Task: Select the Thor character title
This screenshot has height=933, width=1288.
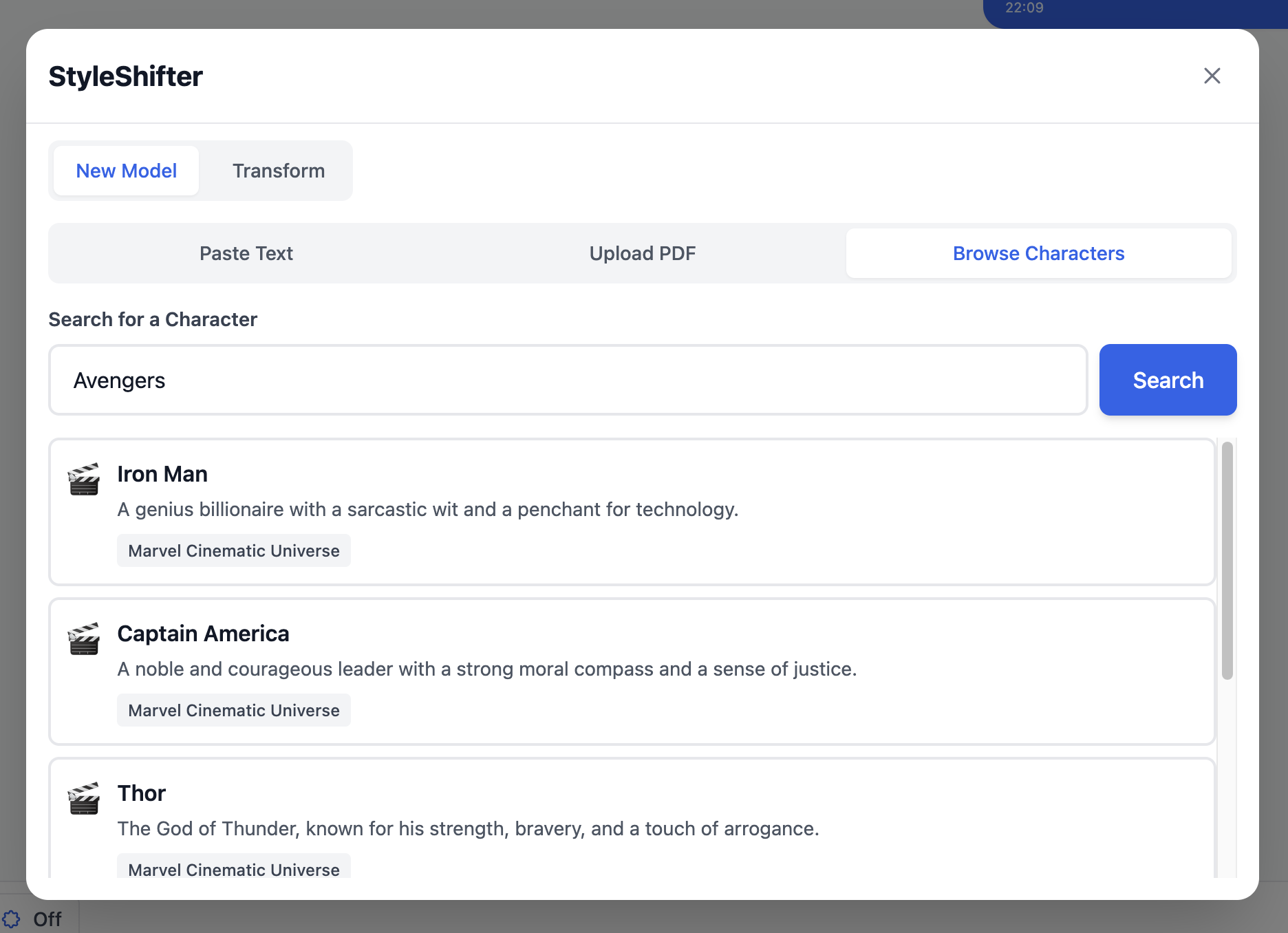Action: (142, 793)
